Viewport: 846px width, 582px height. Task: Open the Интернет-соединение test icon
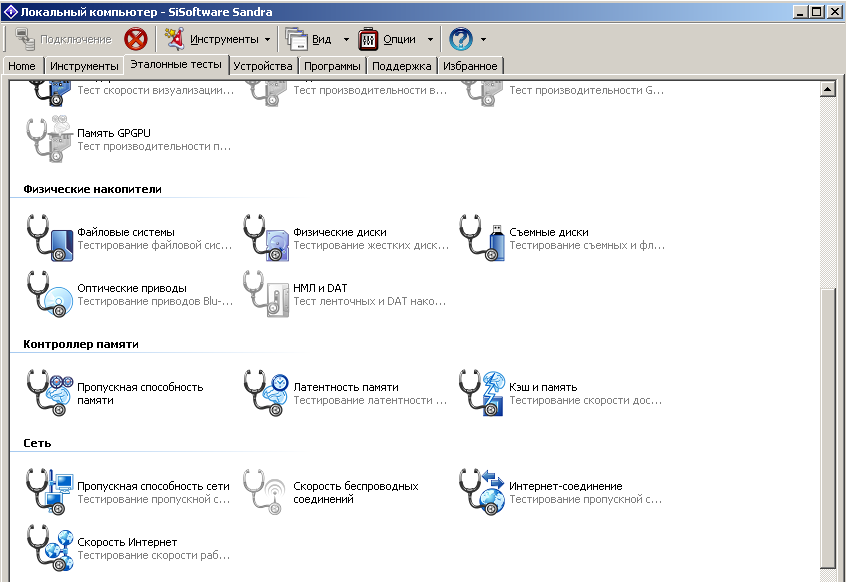coord(482,492)
